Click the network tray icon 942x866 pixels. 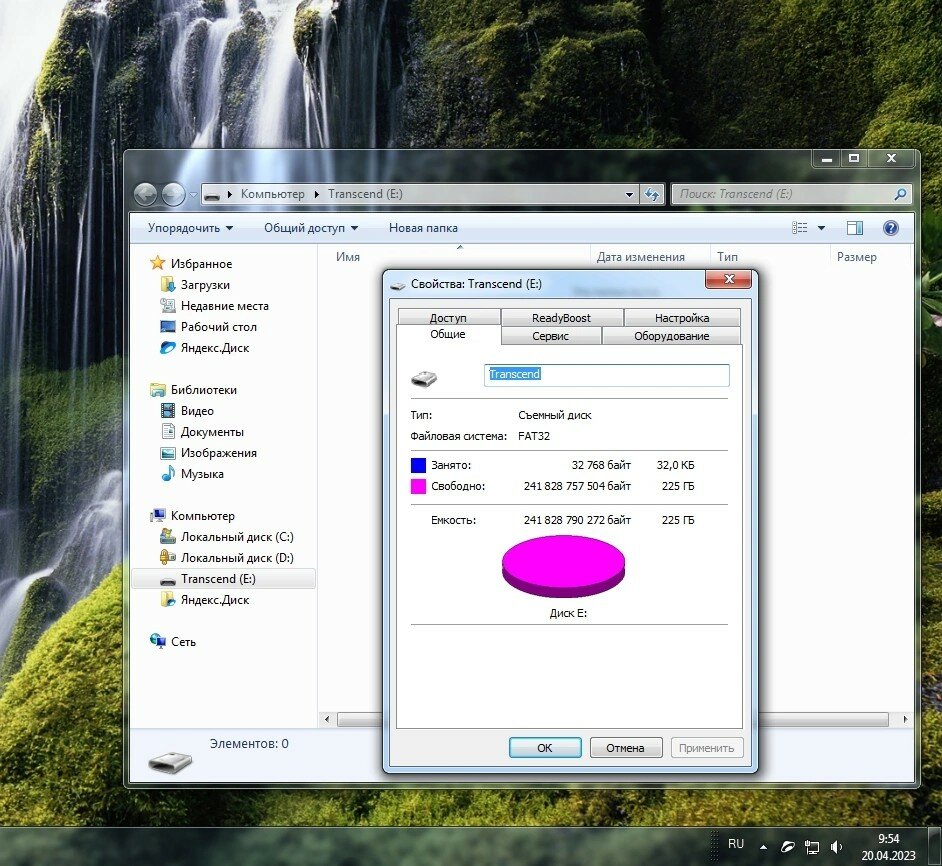812,847
